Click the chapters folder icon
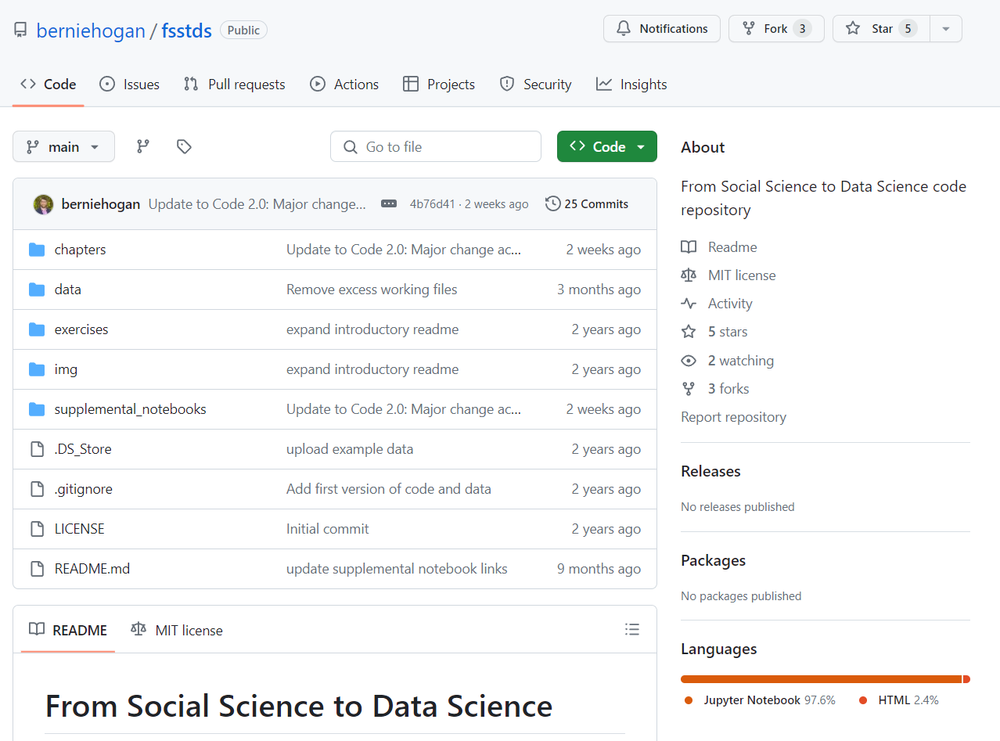Screen dimensions: 1000x741 coord(37,249)
